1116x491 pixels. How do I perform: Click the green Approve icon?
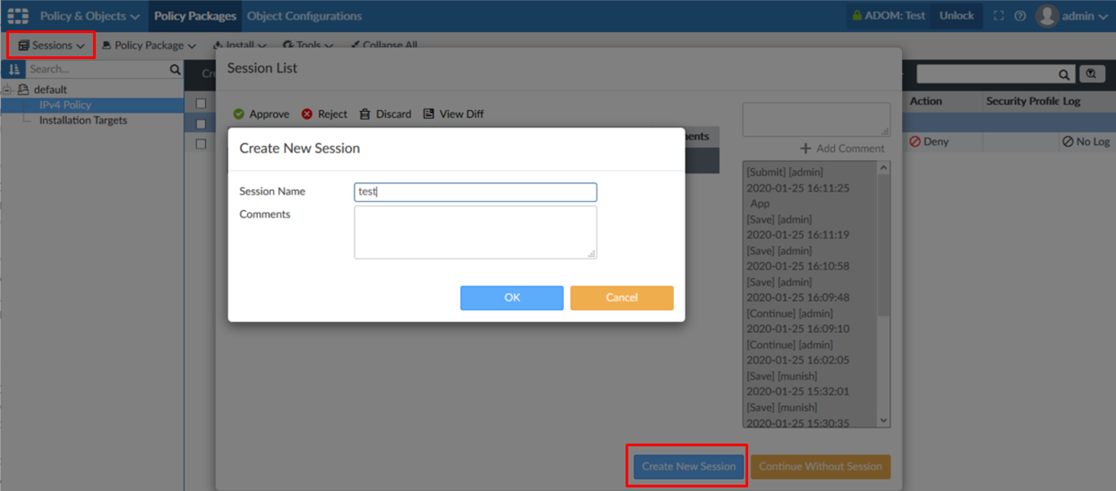pos(239,114)
